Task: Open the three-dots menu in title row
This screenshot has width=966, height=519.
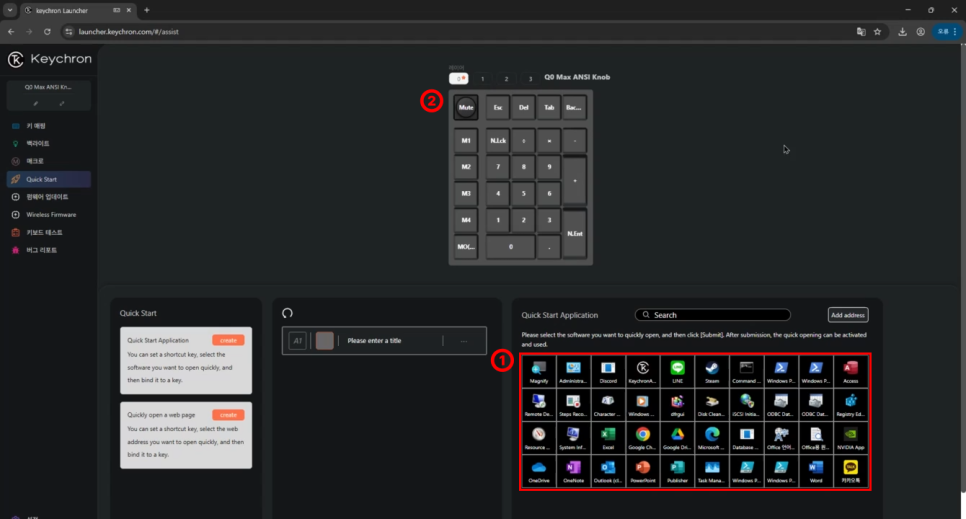Action: (x=464, y=341)
